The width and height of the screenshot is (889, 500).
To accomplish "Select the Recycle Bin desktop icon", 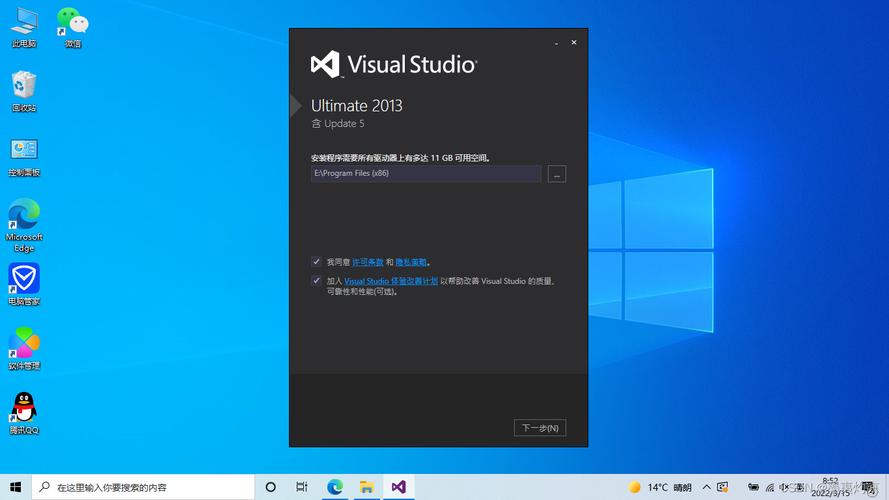I will point(24,91).
